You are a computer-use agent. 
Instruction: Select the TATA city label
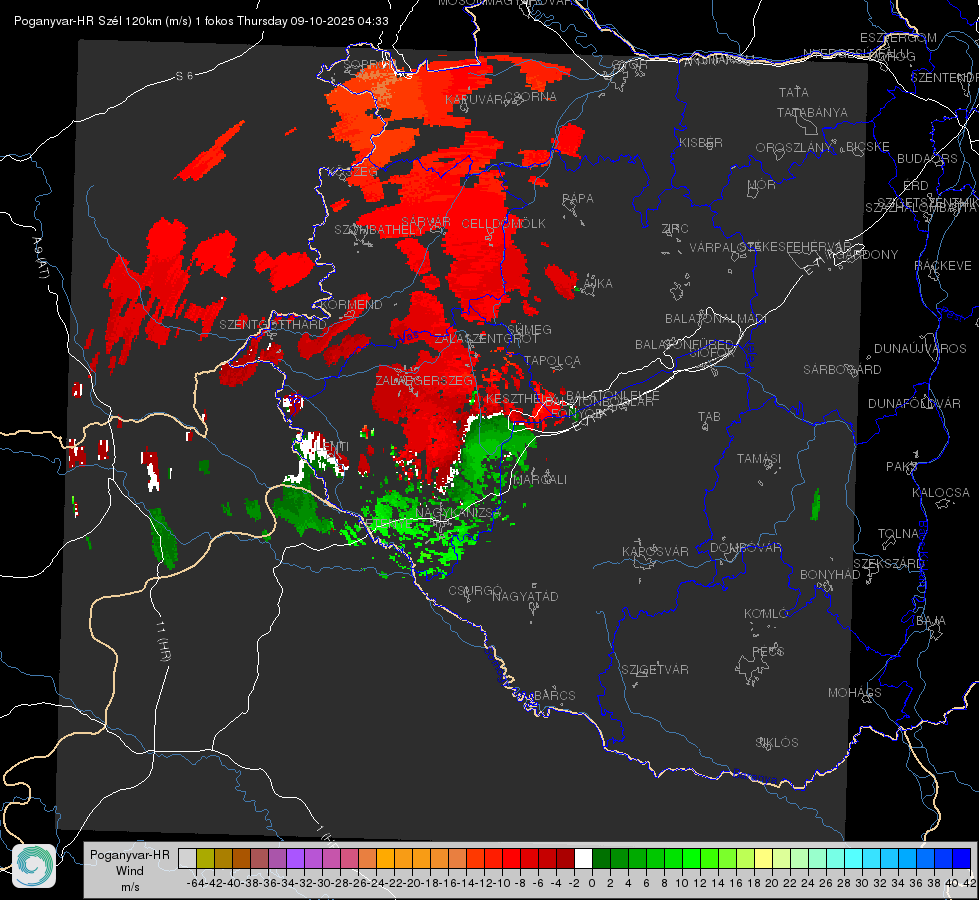pyautogui.click(x=794, y=92)
